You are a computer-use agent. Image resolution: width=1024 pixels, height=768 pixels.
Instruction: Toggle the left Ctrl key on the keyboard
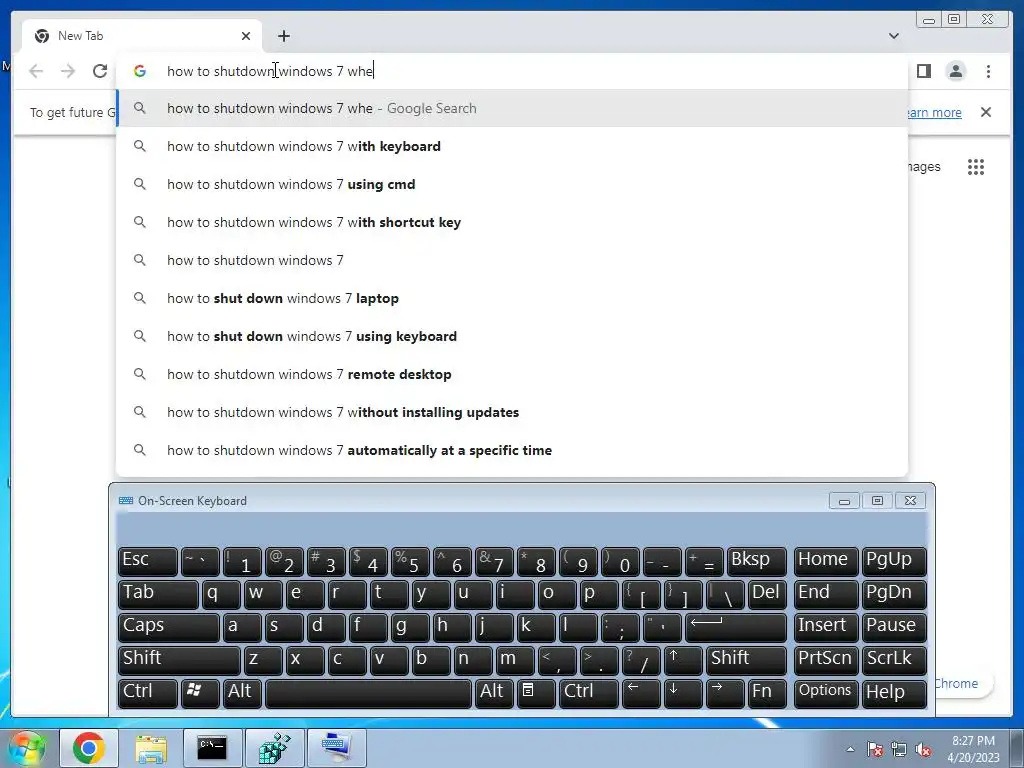(x=148, y=693)
